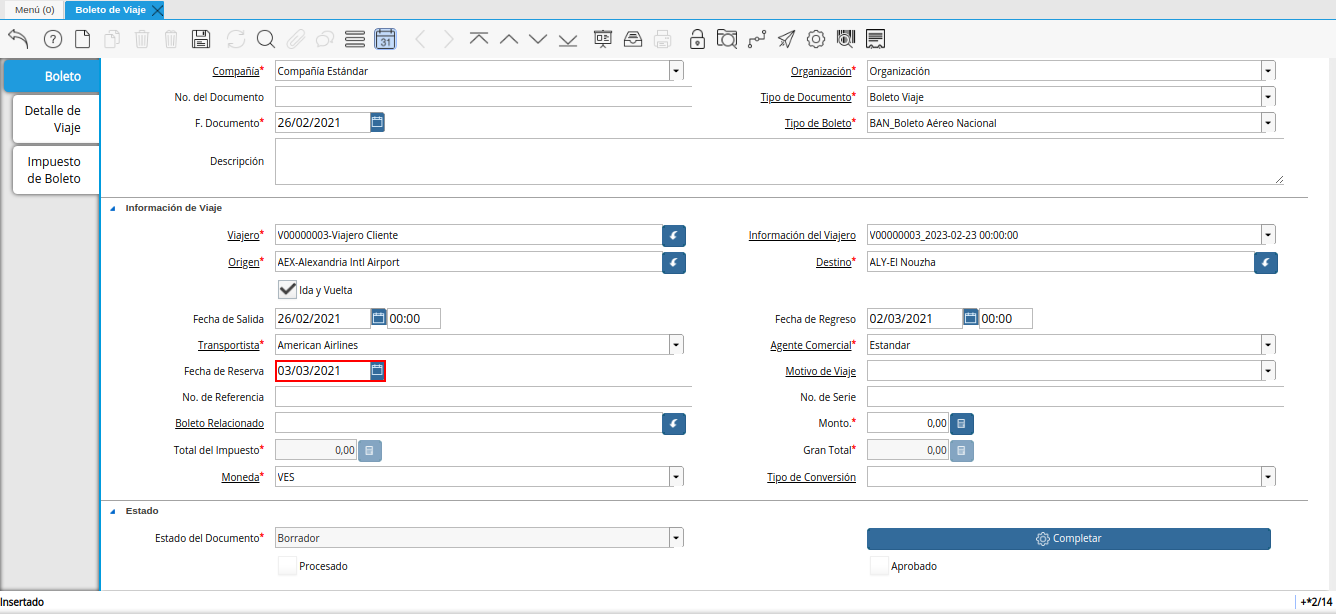This screenshot has width=1336, height=614.
Task: Create a new record with blank page icon
Action: [x=83, y=39]
